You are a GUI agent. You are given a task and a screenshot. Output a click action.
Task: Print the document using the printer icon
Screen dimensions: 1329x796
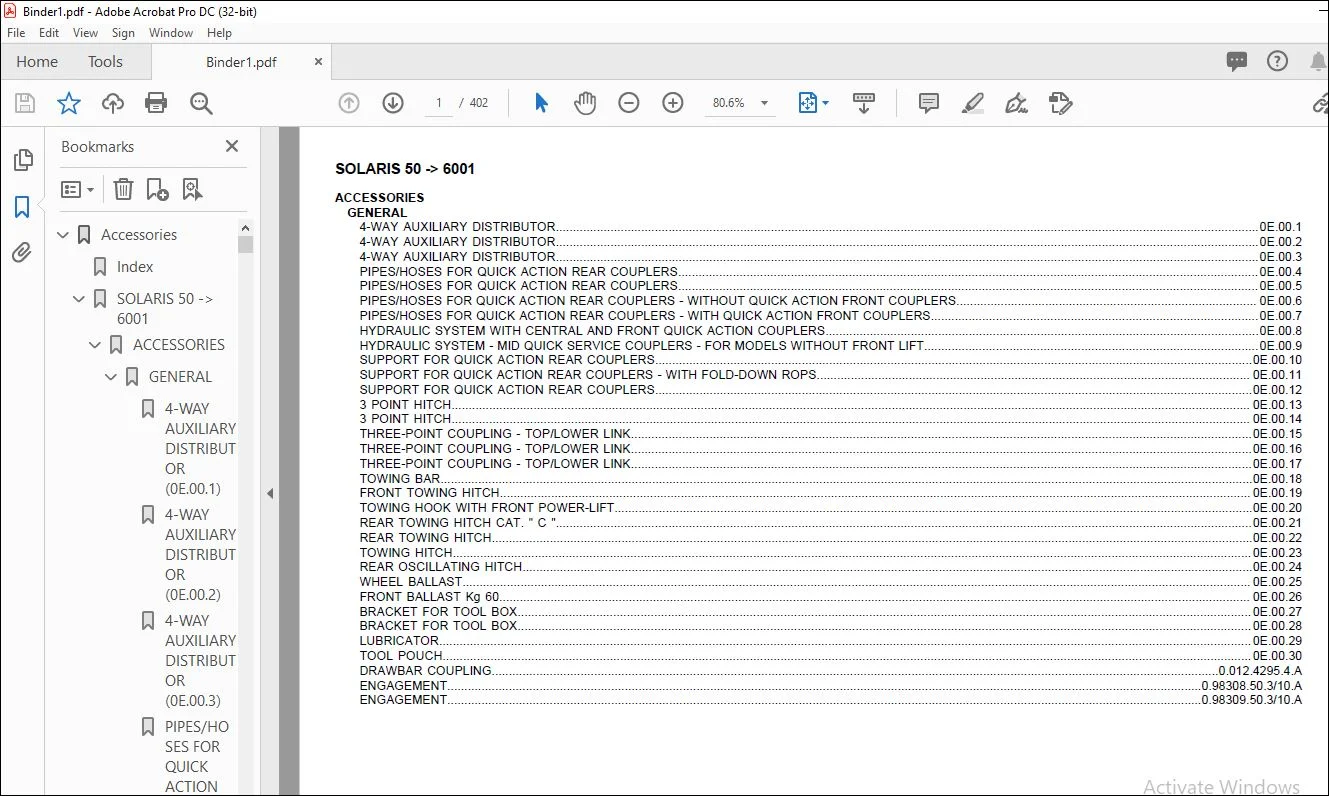(x=156, y=103)
